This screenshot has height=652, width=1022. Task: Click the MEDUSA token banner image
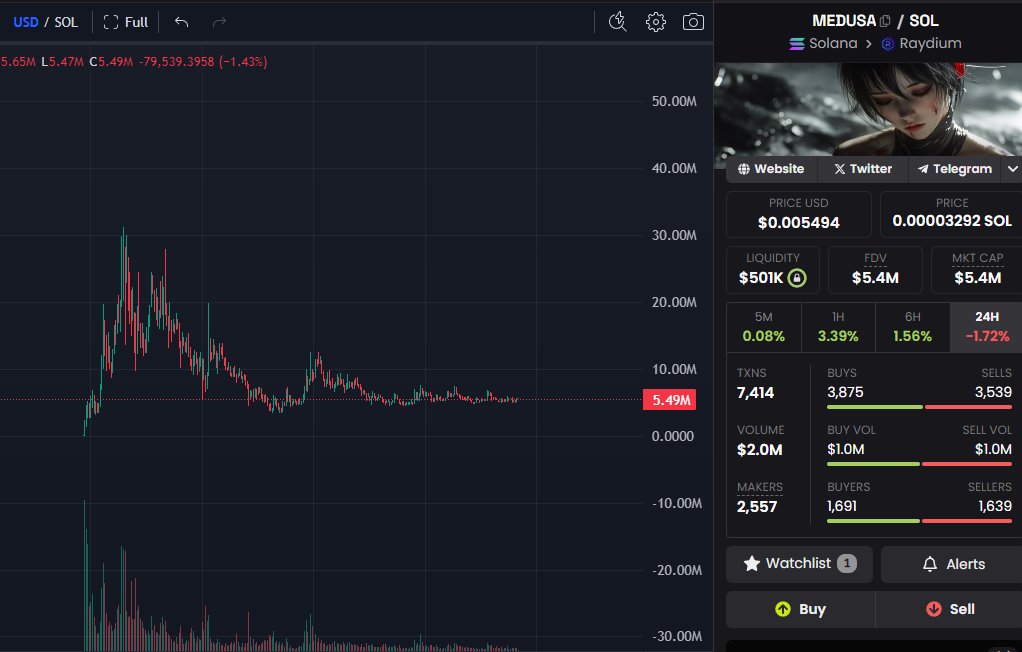coord(868,109)
